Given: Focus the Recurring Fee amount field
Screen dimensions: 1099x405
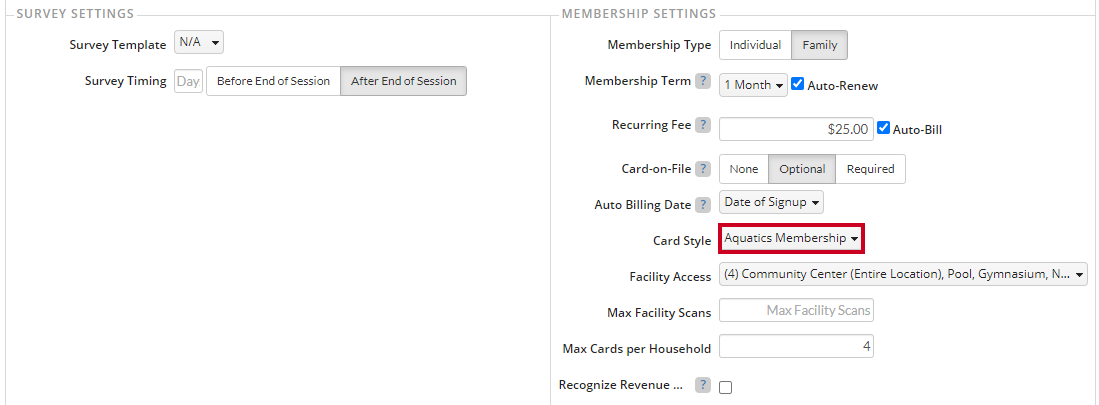Looking at the screenshot, I should pos(797,129).
